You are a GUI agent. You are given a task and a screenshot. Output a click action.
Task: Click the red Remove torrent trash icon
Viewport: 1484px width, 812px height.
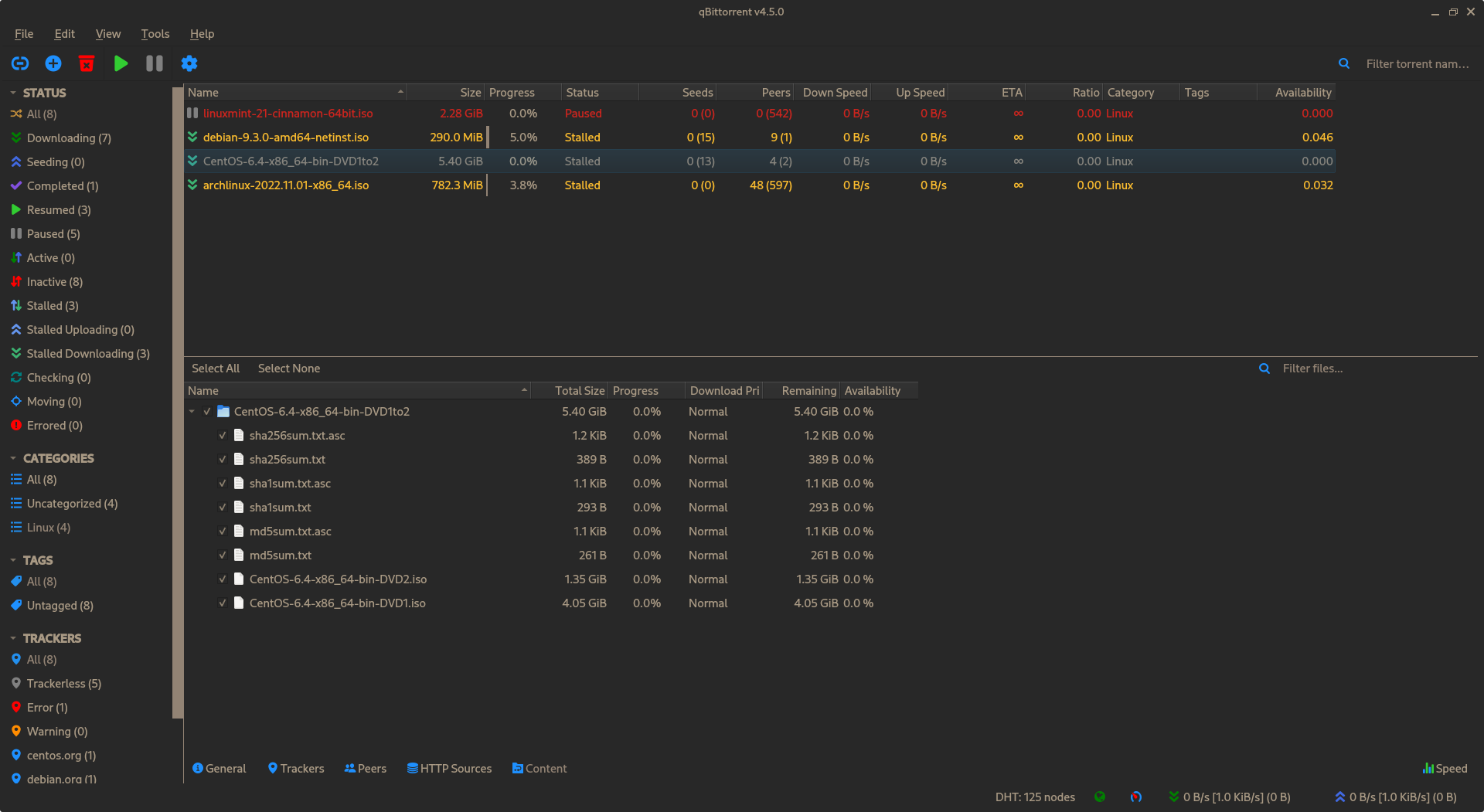(87, 63)
